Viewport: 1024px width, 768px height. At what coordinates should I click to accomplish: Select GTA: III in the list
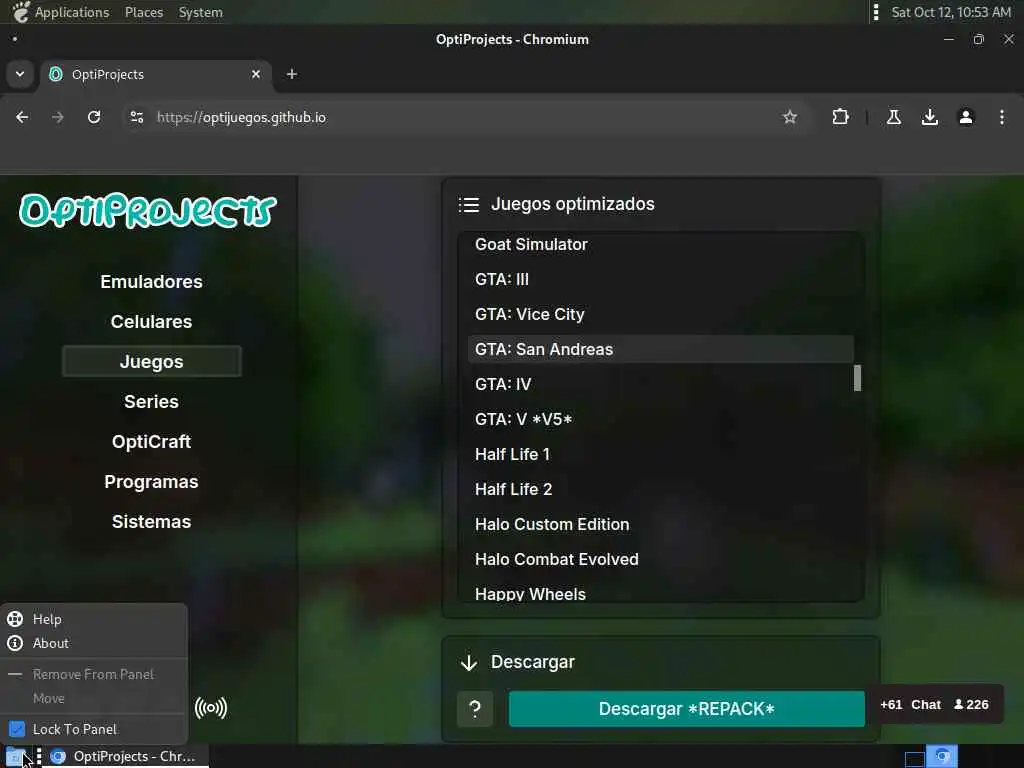pos(660,279)
